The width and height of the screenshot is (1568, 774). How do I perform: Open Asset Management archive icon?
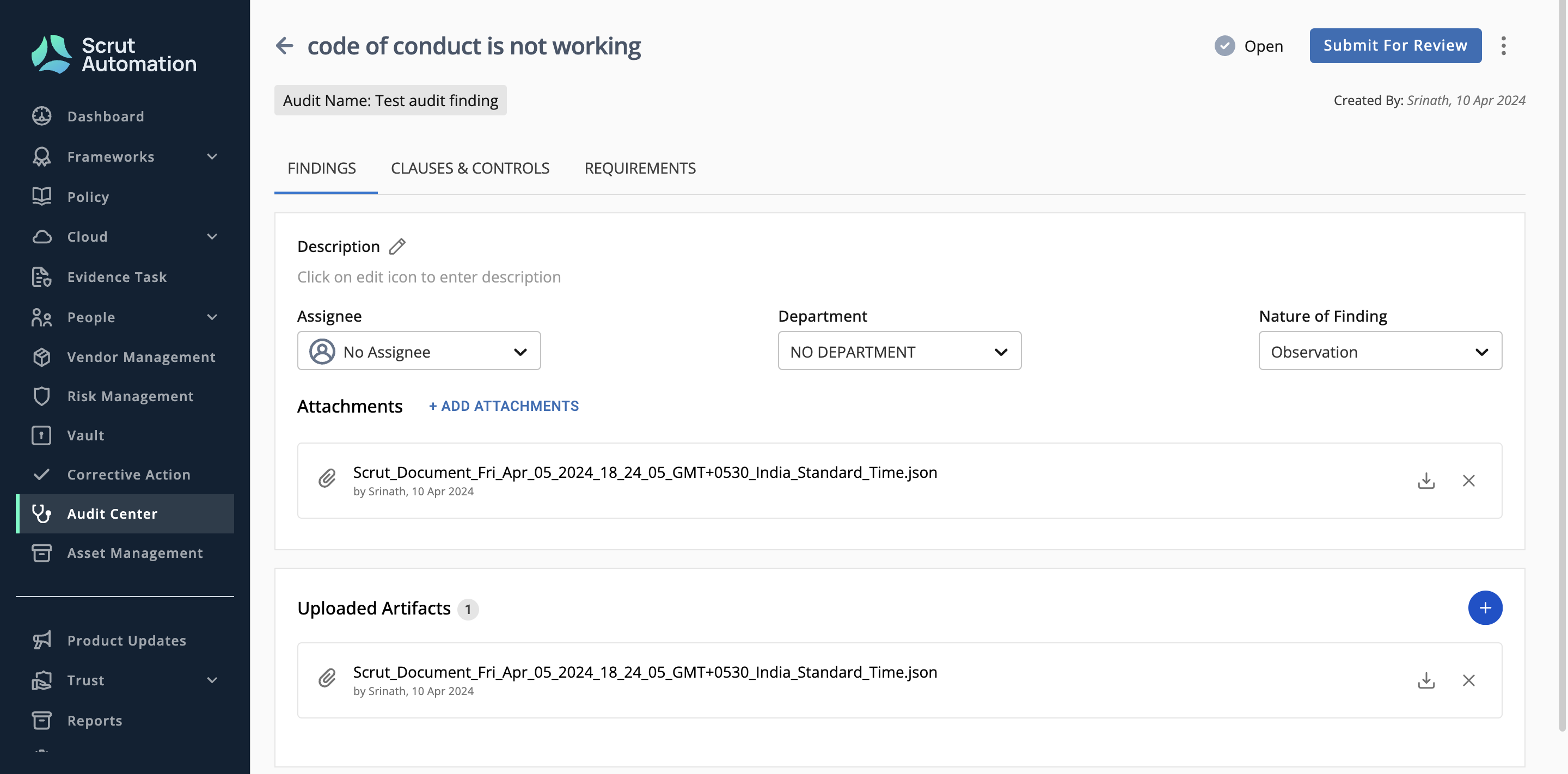click(x=41, y=552)
